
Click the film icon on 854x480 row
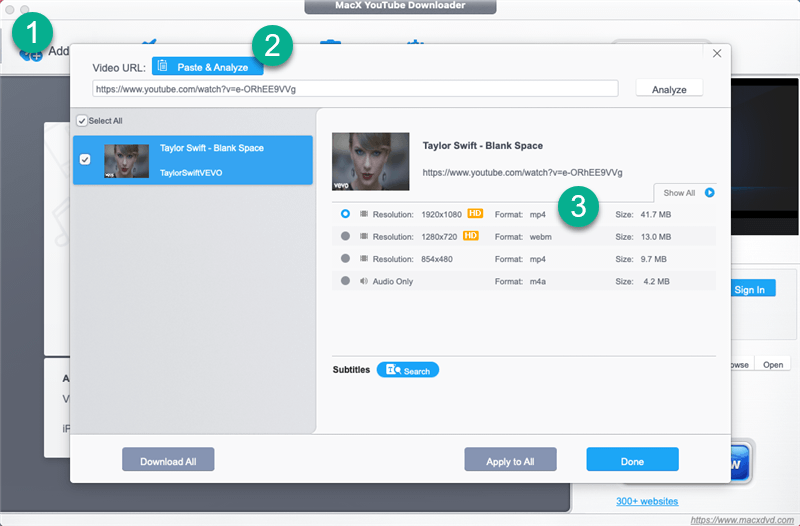point(364,259)
